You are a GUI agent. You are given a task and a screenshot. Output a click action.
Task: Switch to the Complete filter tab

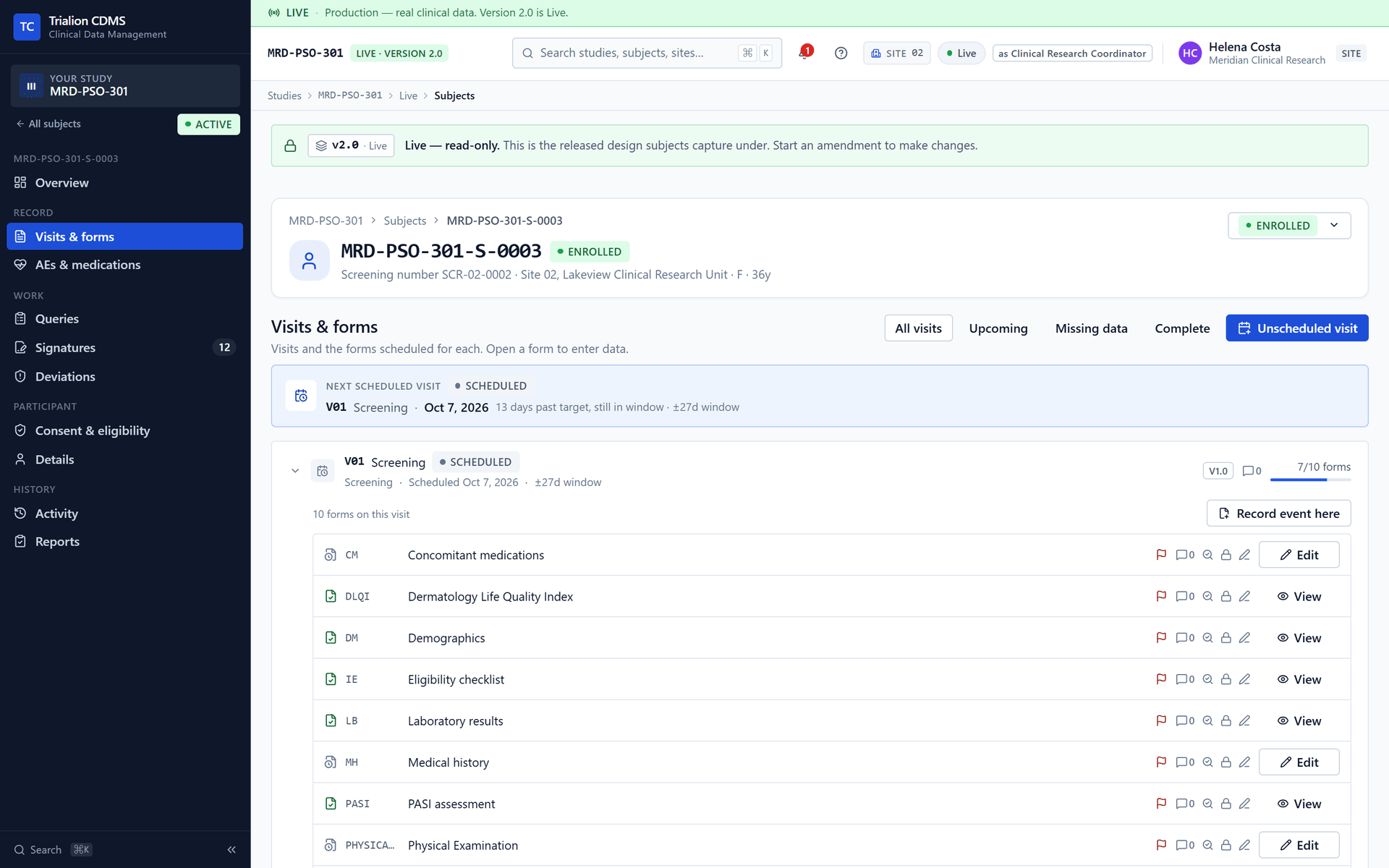tap(1182, 328)
